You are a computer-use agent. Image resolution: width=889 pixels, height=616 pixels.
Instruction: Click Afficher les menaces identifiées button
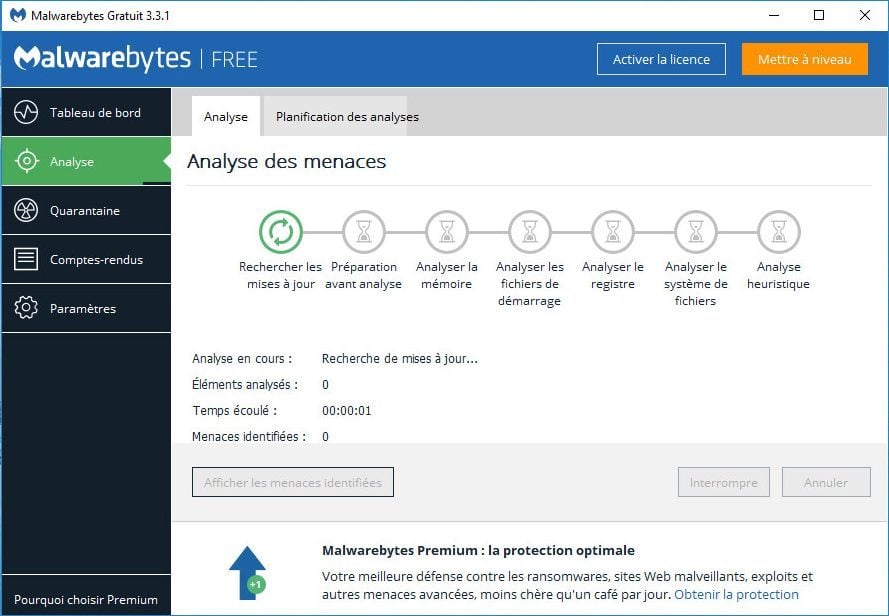click(x=293, y=482)
